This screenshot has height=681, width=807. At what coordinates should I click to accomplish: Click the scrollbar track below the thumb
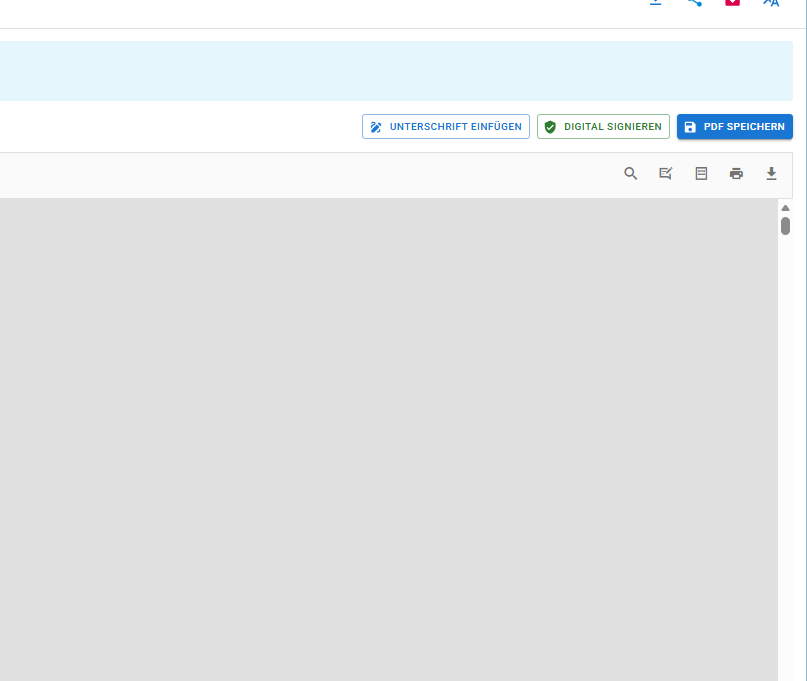[x=785, y=450]
